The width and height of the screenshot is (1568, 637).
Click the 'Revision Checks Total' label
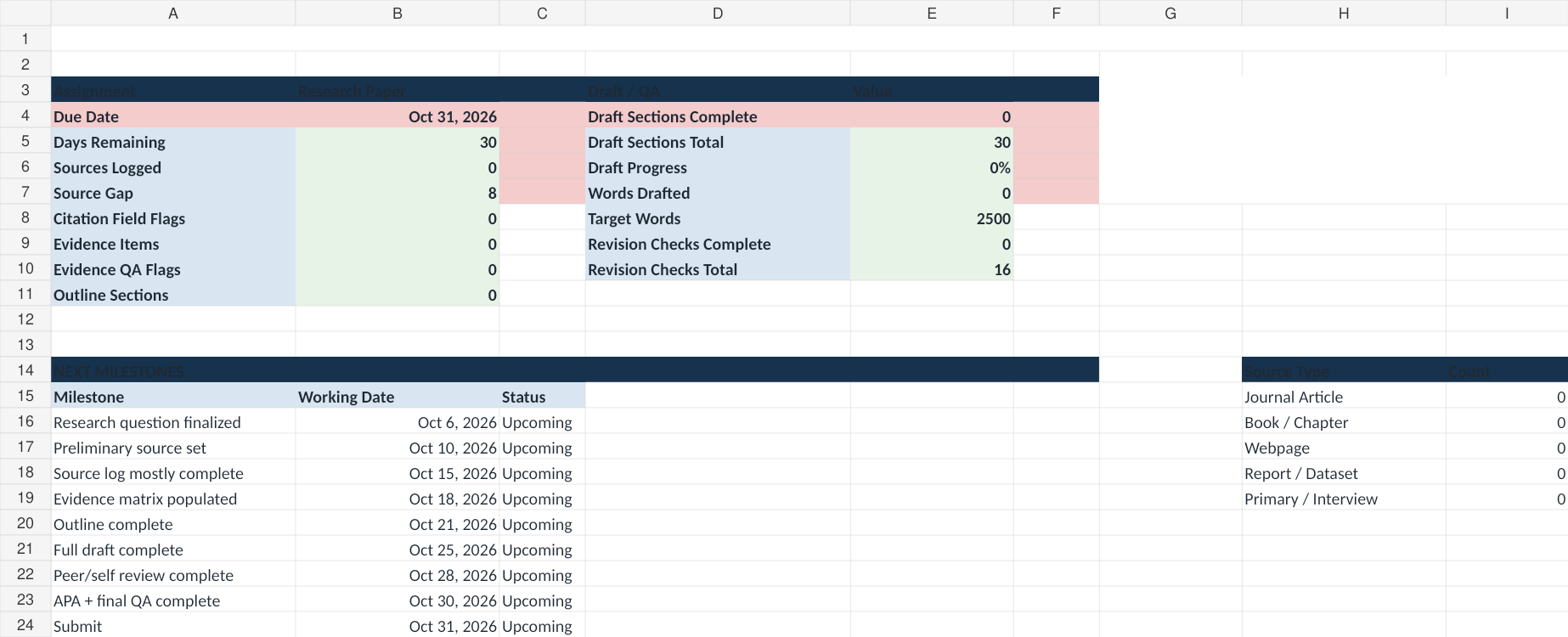tap(718, 269)
